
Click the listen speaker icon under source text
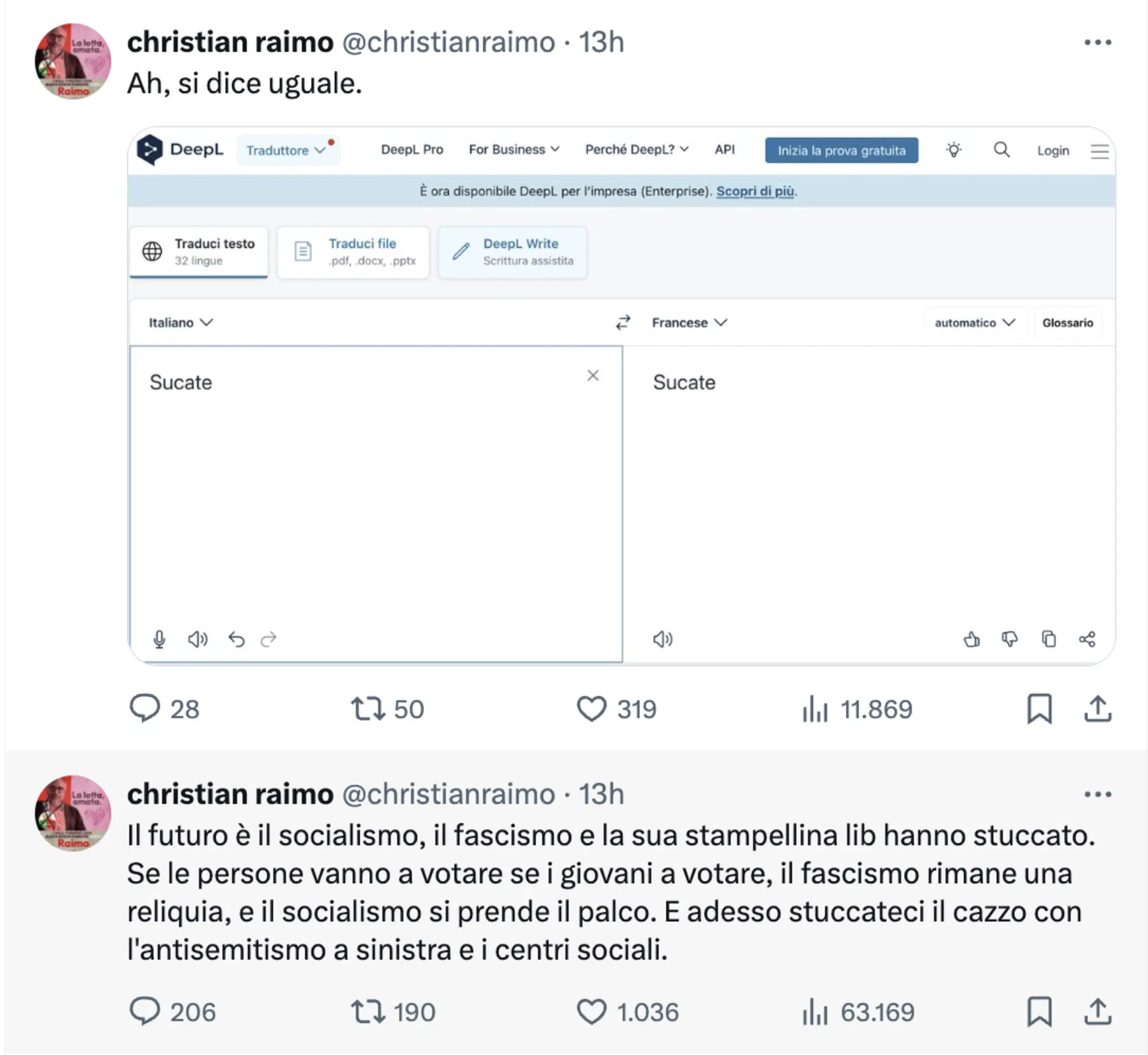click(198, 638)
